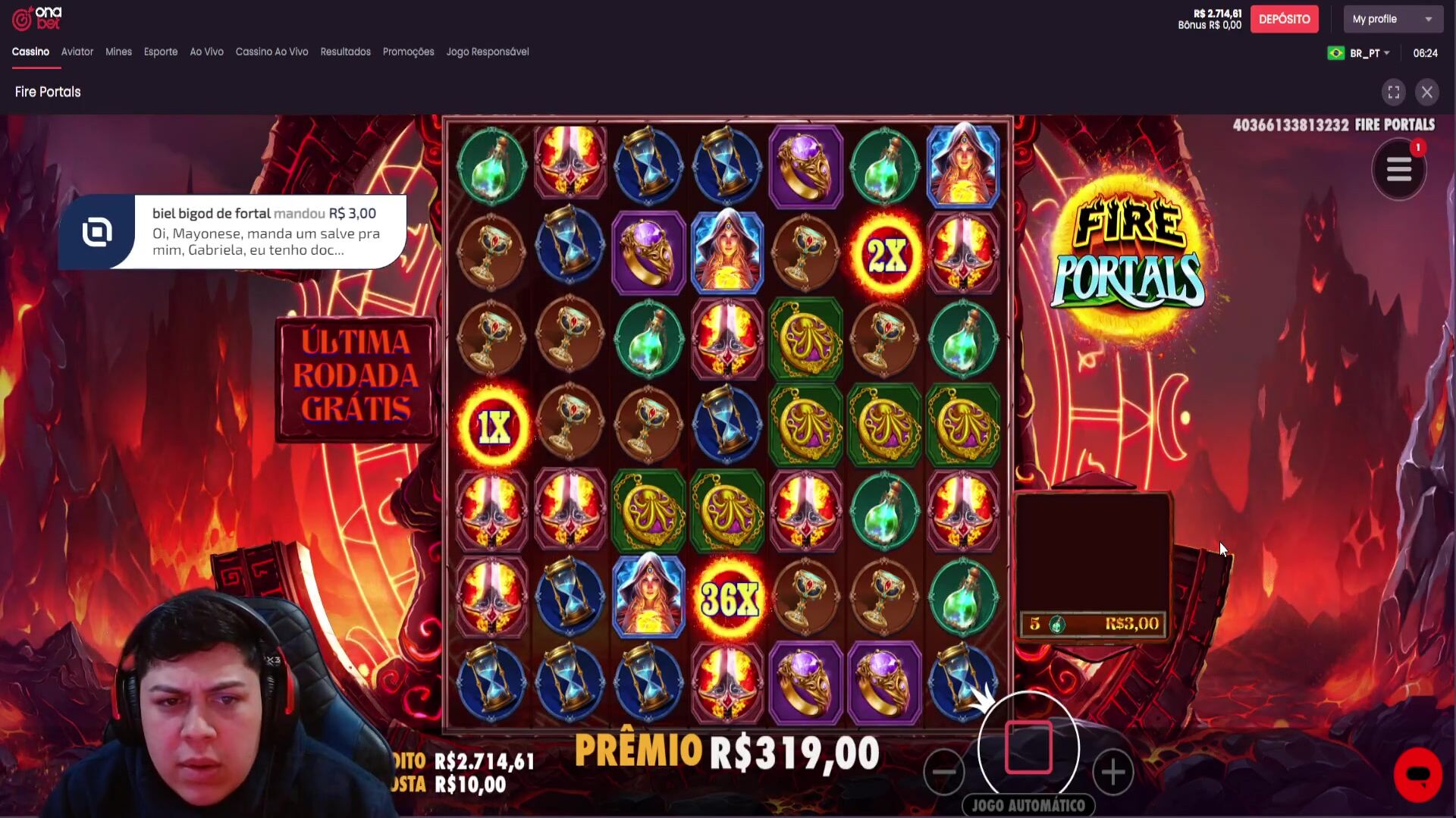1456x818 pixels.
Task: Click the 2X fire multiplier symbol
Action: coord(885,254)
